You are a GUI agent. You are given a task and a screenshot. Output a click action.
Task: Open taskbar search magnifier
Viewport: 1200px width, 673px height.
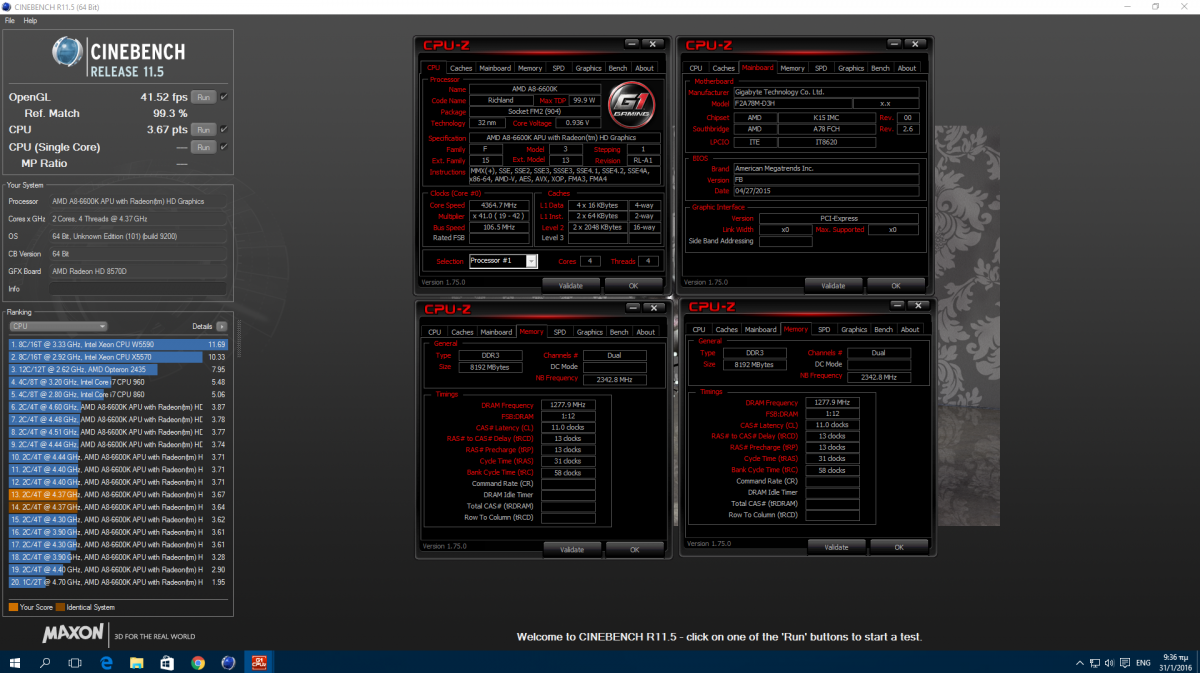46,662
